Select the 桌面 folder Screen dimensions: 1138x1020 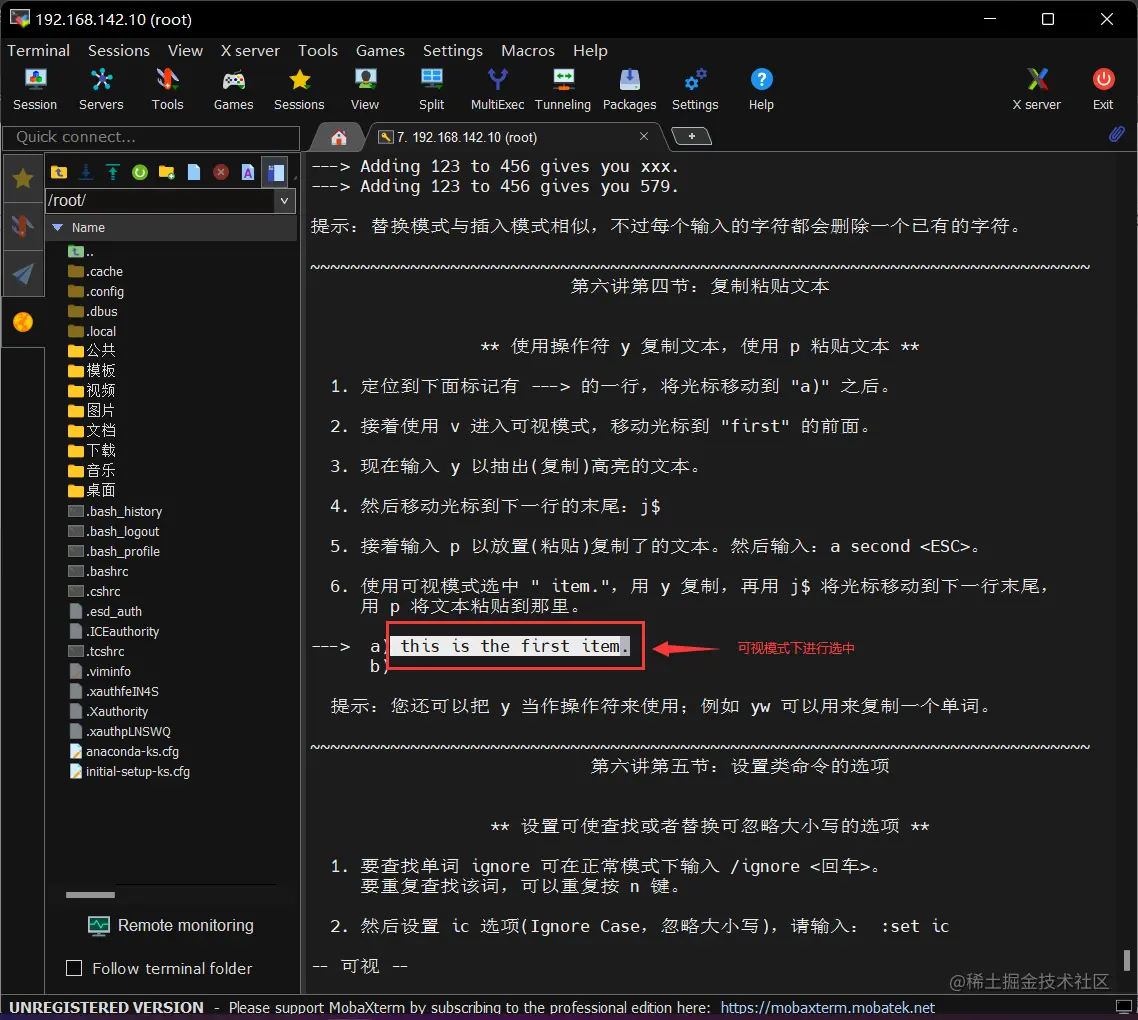[x=92, y=490]
